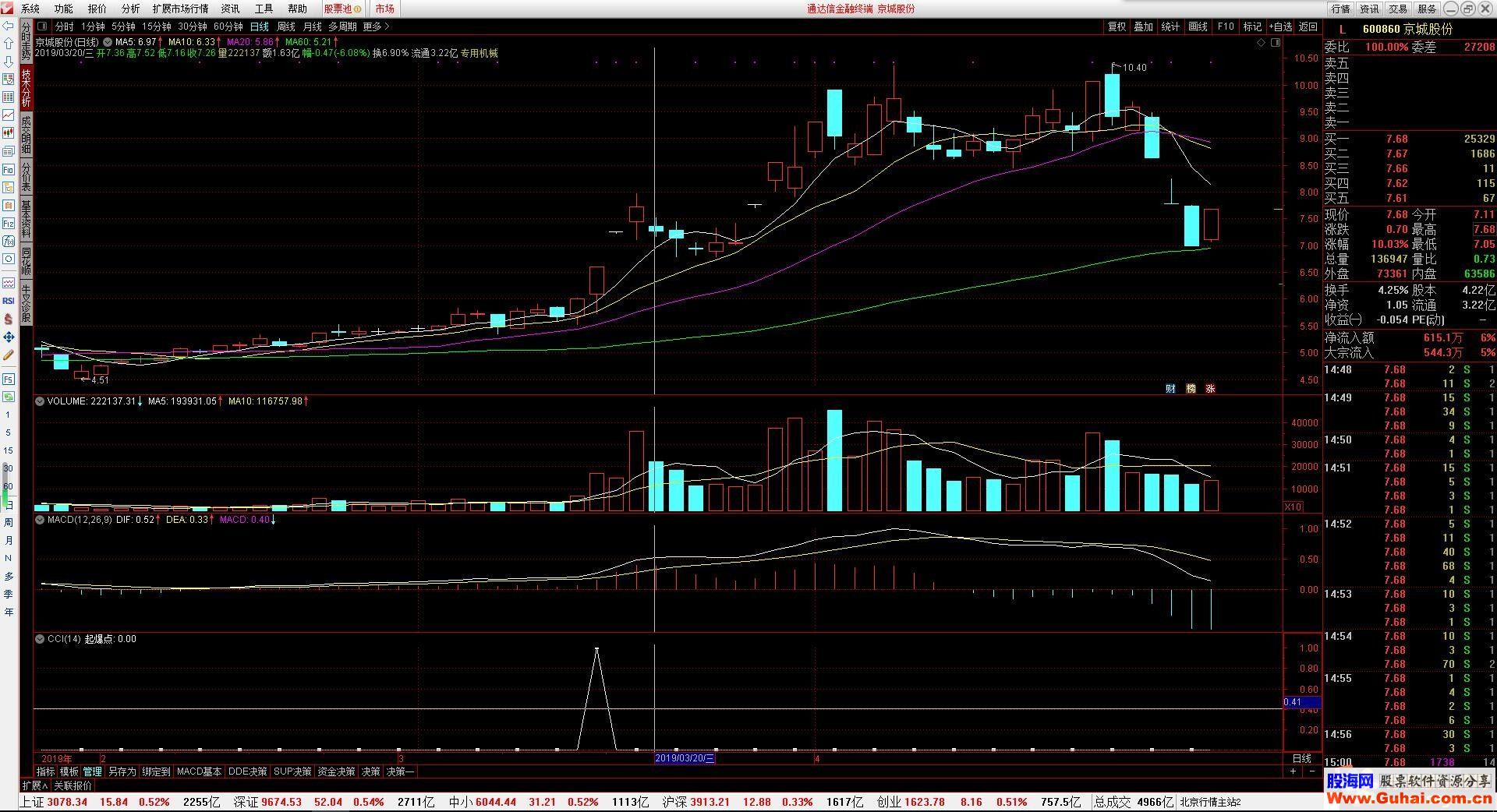
Task: Expand the CCI(14) indicator panel dropdown
Action: (40, 639)
